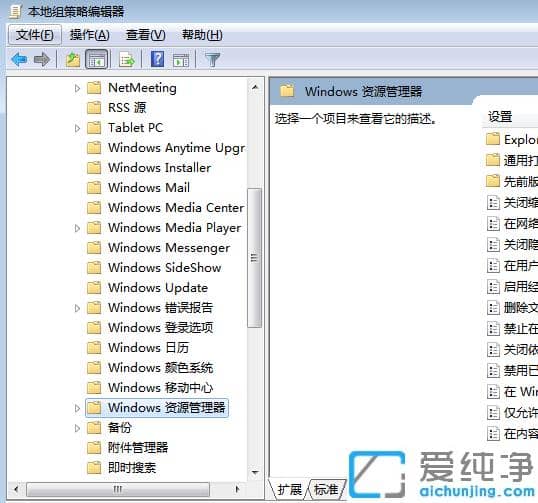
Task: Click the Export list toolbar icon
Action: pos(127,60)
